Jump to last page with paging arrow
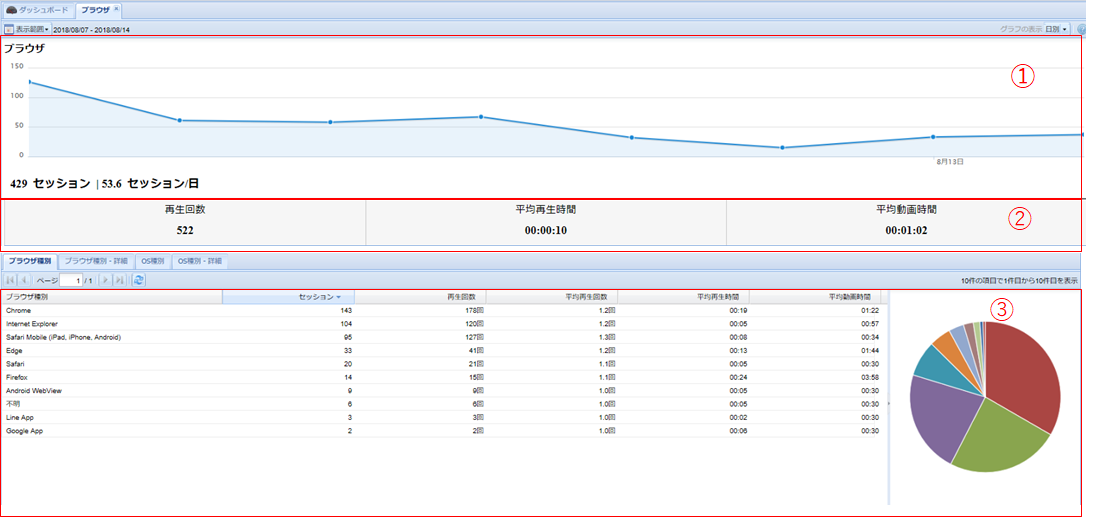Image resolution: width=1100 pixels, height=517 pixels. pos(120,280)
